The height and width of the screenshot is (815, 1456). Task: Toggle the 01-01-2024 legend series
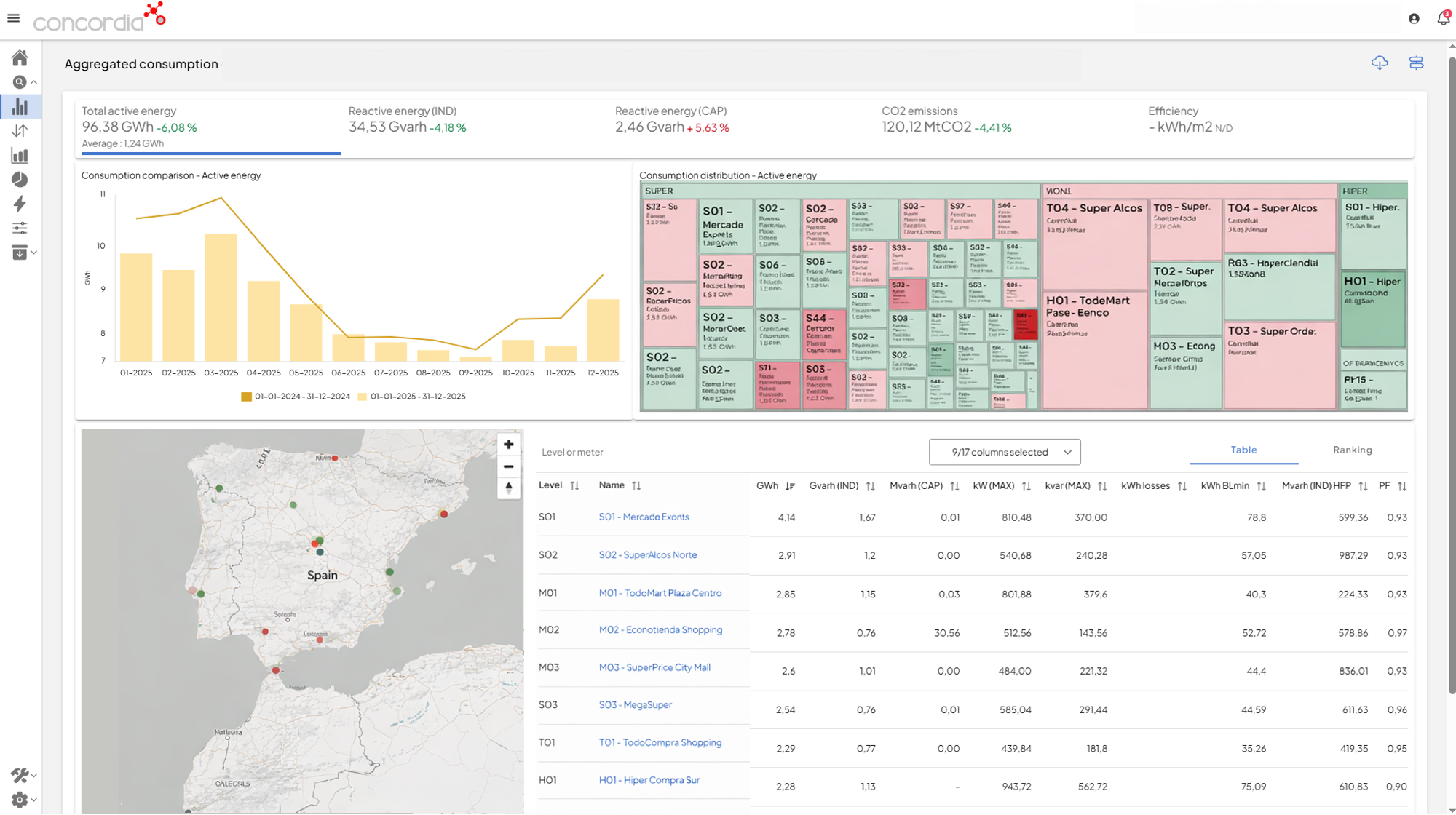click(295, 397)
